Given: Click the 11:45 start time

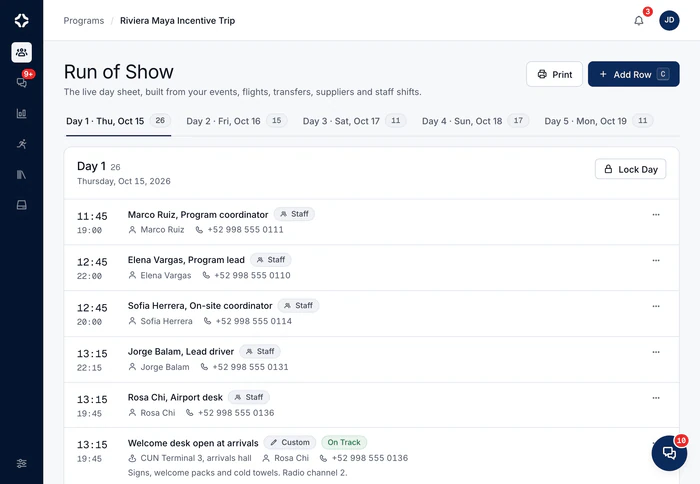Looking at the screenshot, I should pos(92,217).
